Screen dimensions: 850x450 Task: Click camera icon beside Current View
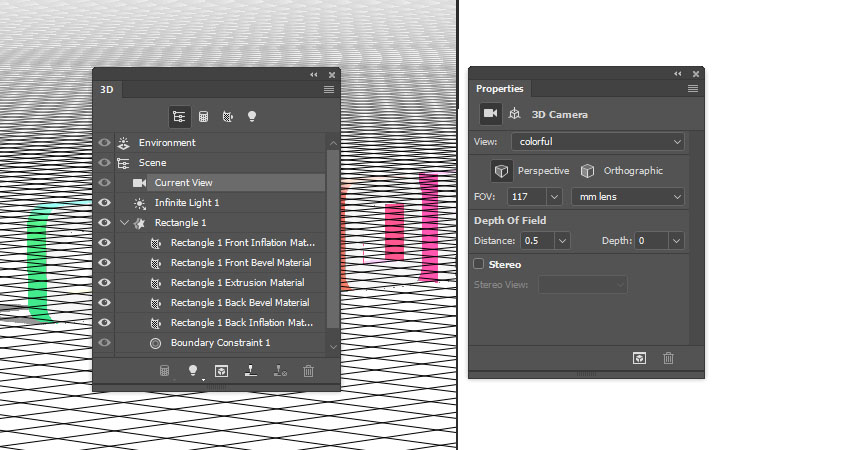[x=139, y=183]
